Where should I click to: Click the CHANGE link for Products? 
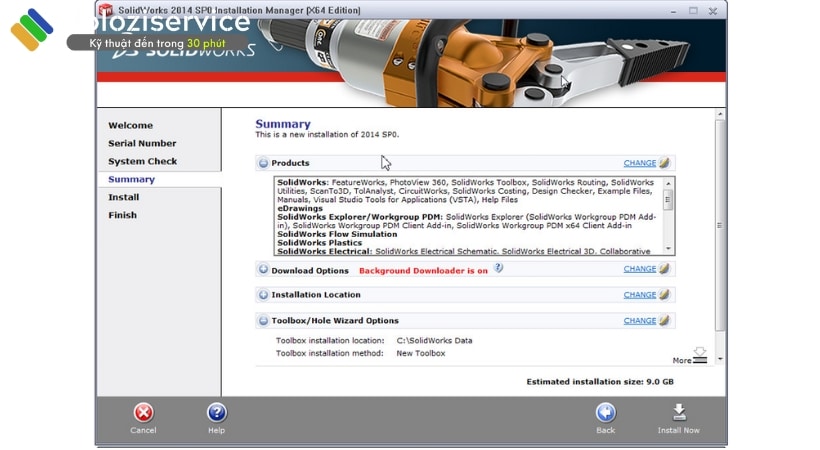coord(639,163)
